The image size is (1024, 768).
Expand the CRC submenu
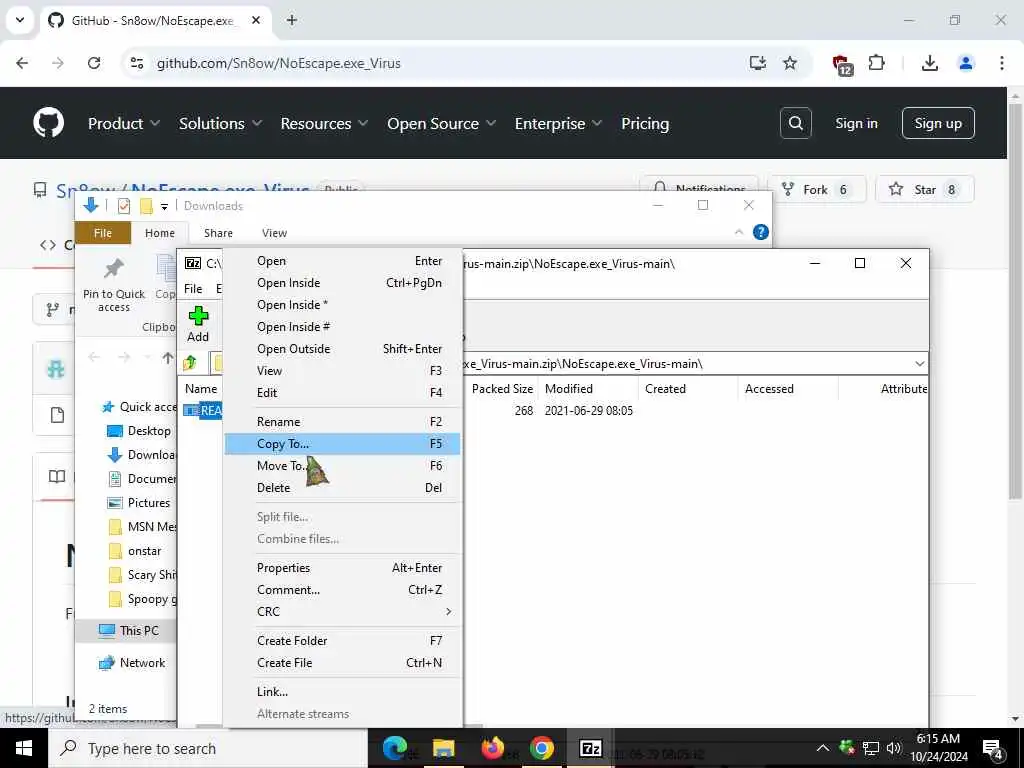[x=342, y=612]
